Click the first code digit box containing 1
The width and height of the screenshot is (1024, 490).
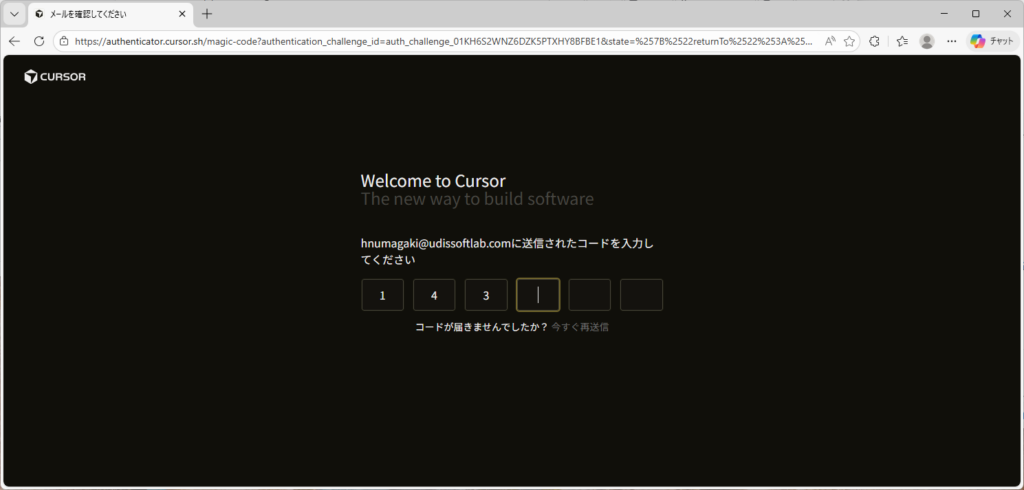click(382, 295)
